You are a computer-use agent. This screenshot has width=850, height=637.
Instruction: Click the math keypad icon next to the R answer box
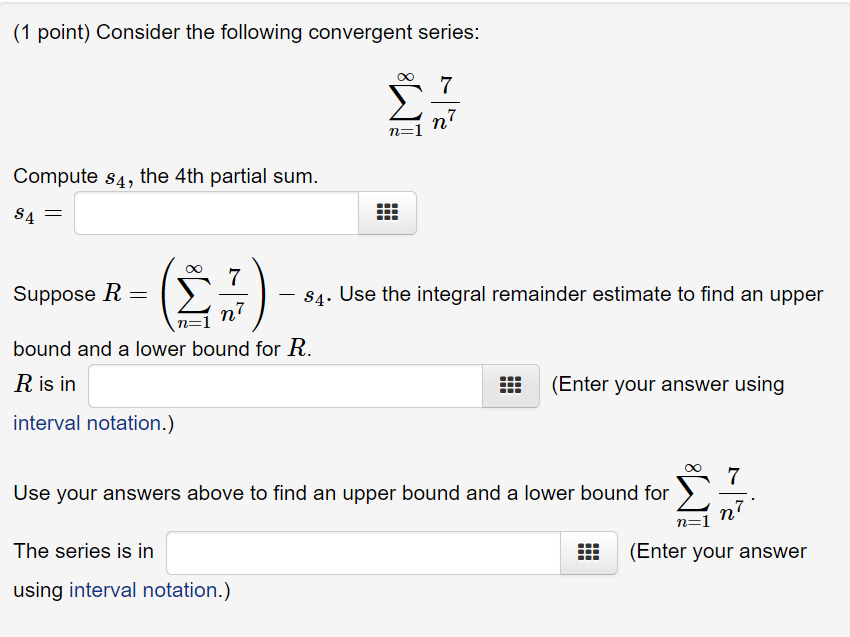(511, 385)
